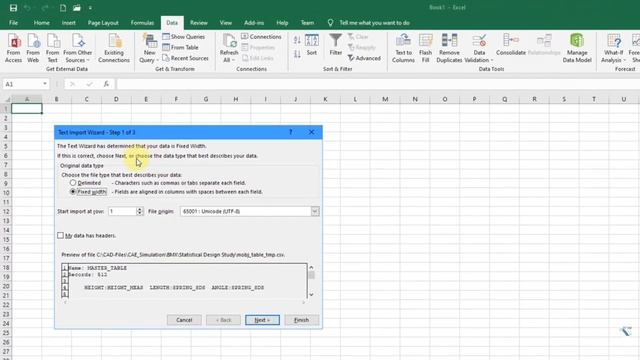
Task: Click Connections in the ribbon
Action: [x=261, y=37]
